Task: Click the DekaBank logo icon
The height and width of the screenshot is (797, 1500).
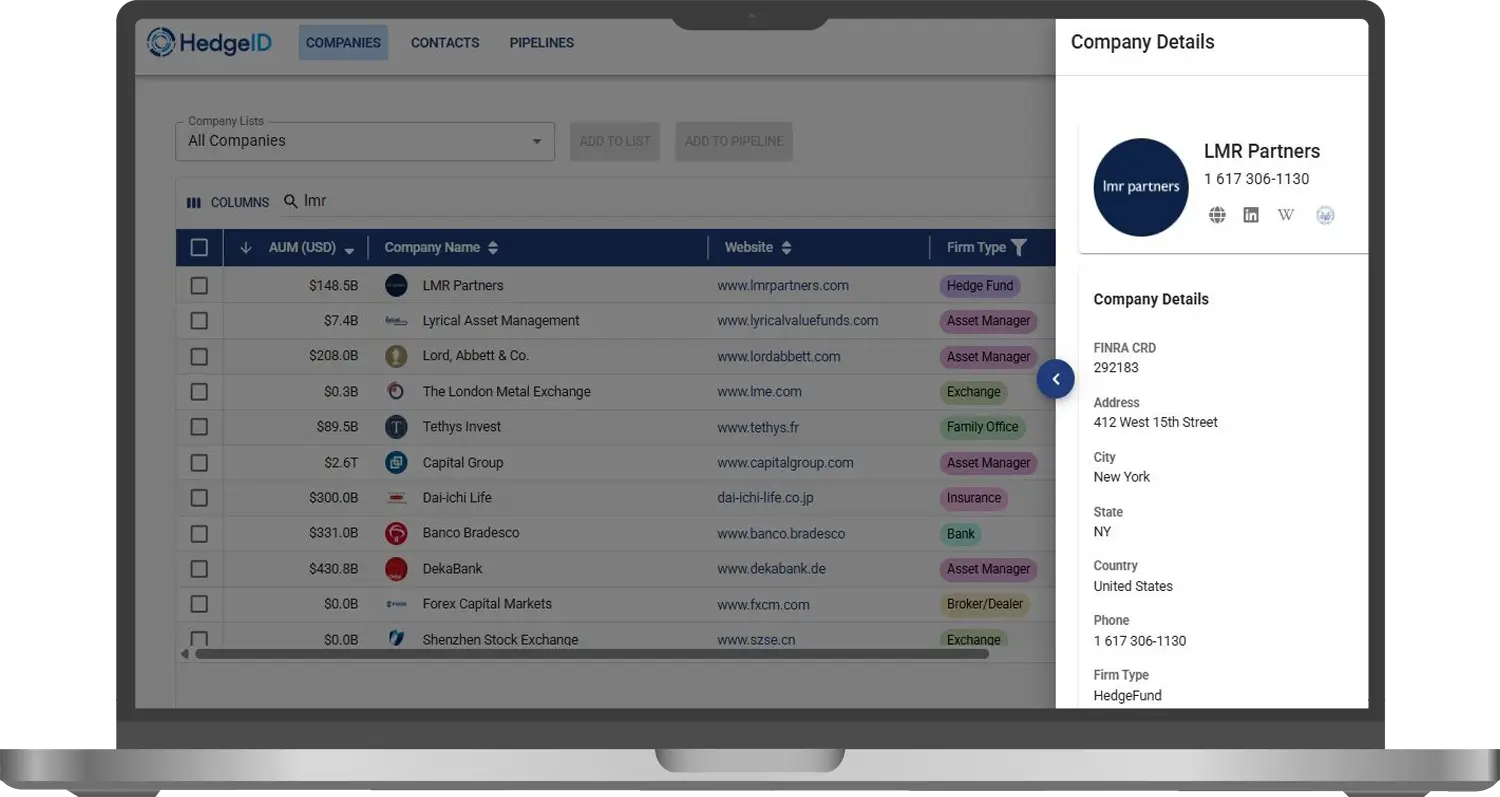Action: click(396, 569)
